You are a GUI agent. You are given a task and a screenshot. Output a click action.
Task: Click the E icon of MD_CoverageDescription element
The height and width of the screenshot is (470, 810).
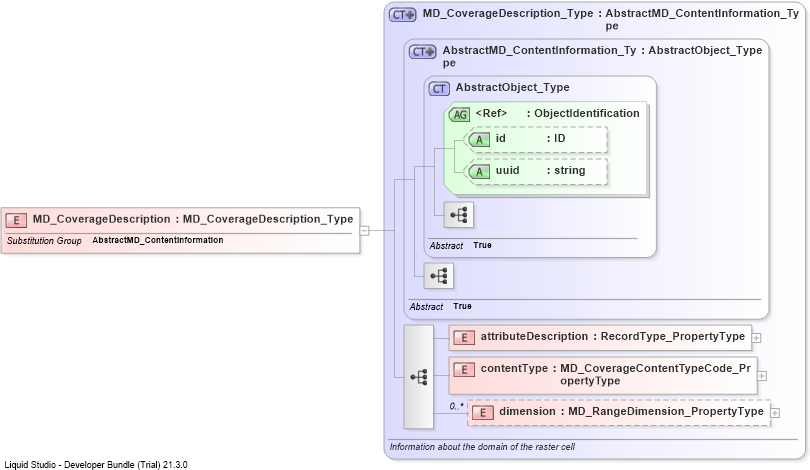pos(16,221)
